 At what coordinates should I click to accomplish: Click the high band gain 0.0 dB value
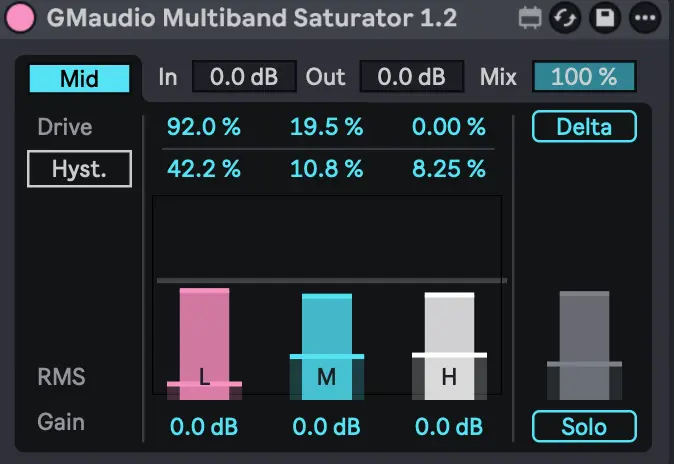pyautogui.click(x=449, y=427)
